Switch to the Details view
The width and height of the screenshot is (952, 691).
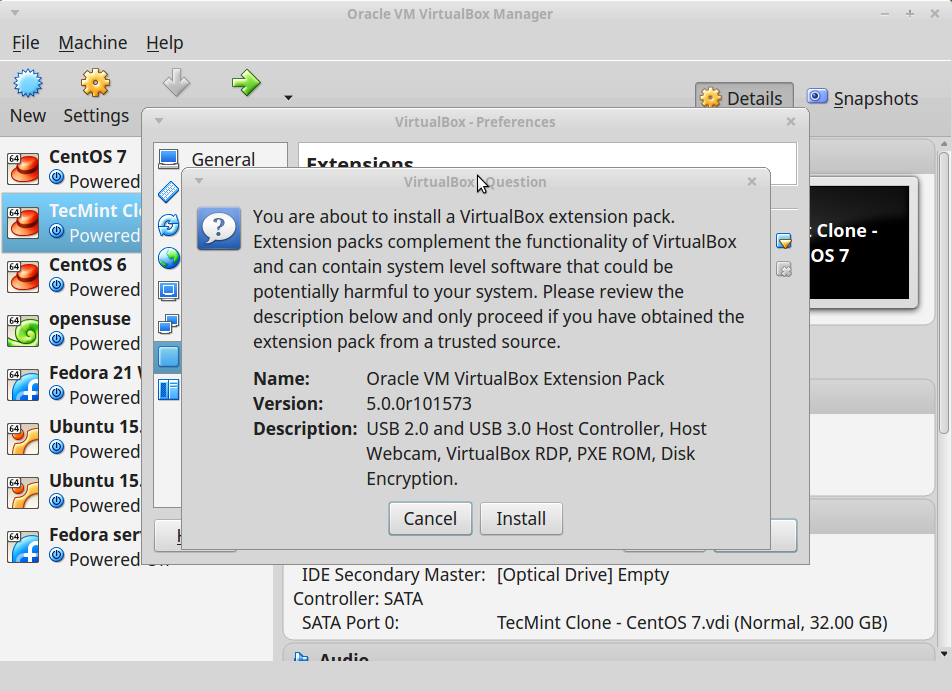coord(744,98)
